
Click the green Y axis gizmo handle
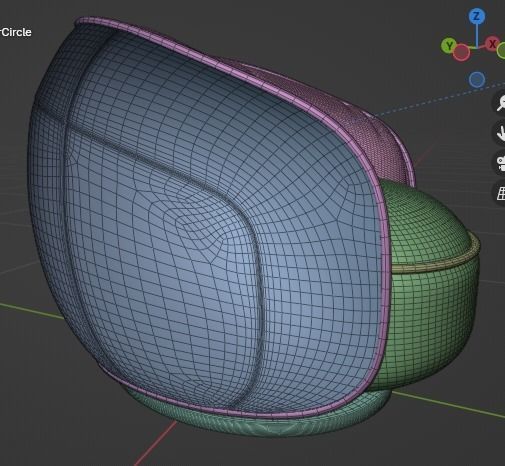449,45
